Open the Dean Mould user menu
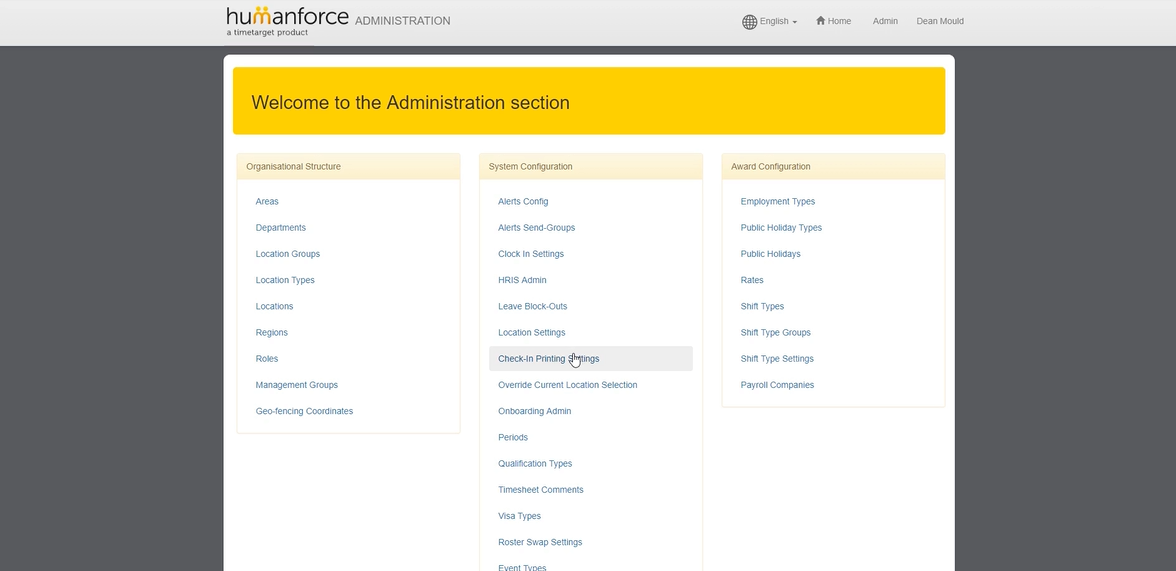1176x571 pixels. pos(940,21)
